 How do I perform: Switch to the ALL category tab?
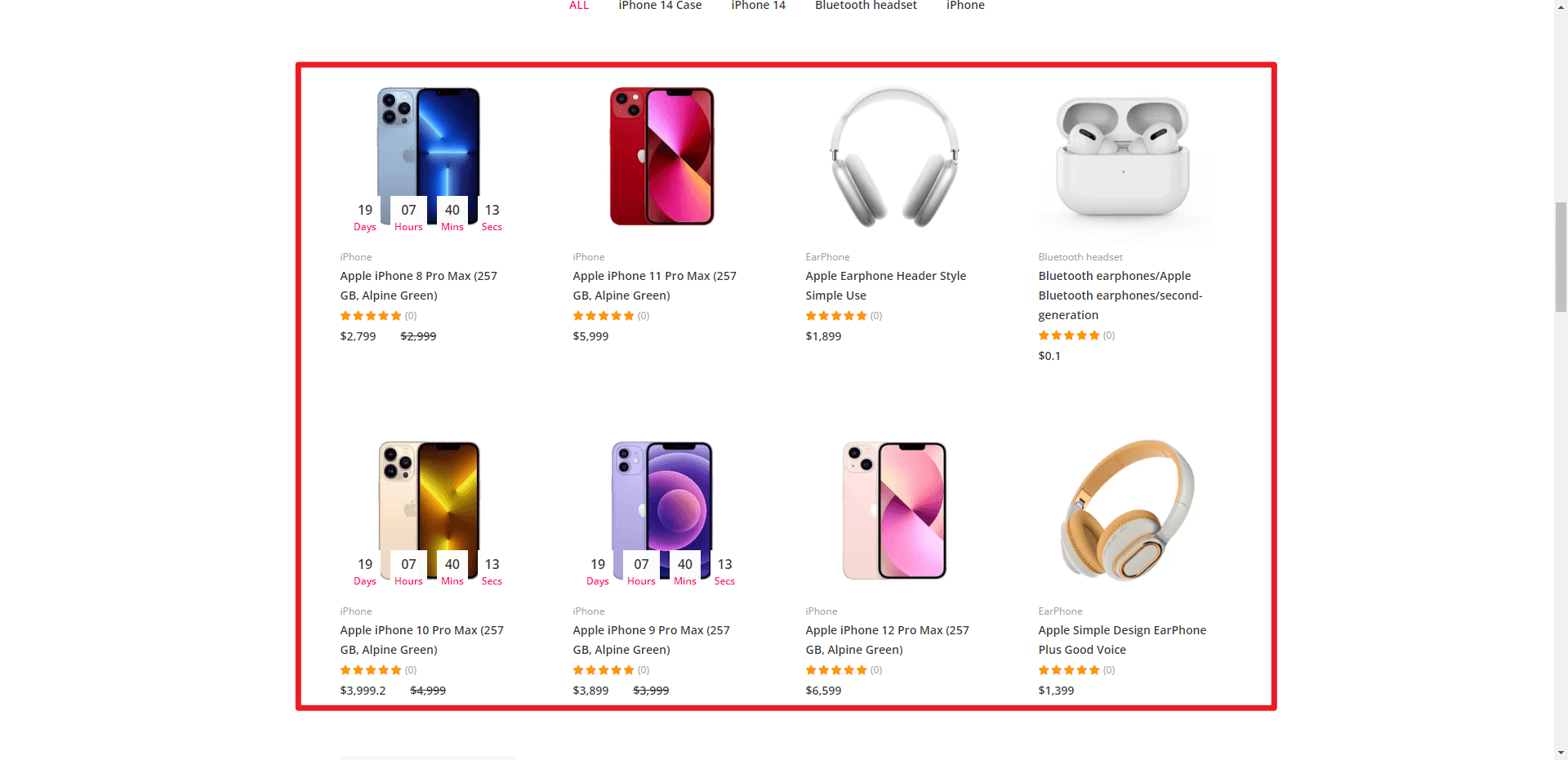click(x=579, y=5)
